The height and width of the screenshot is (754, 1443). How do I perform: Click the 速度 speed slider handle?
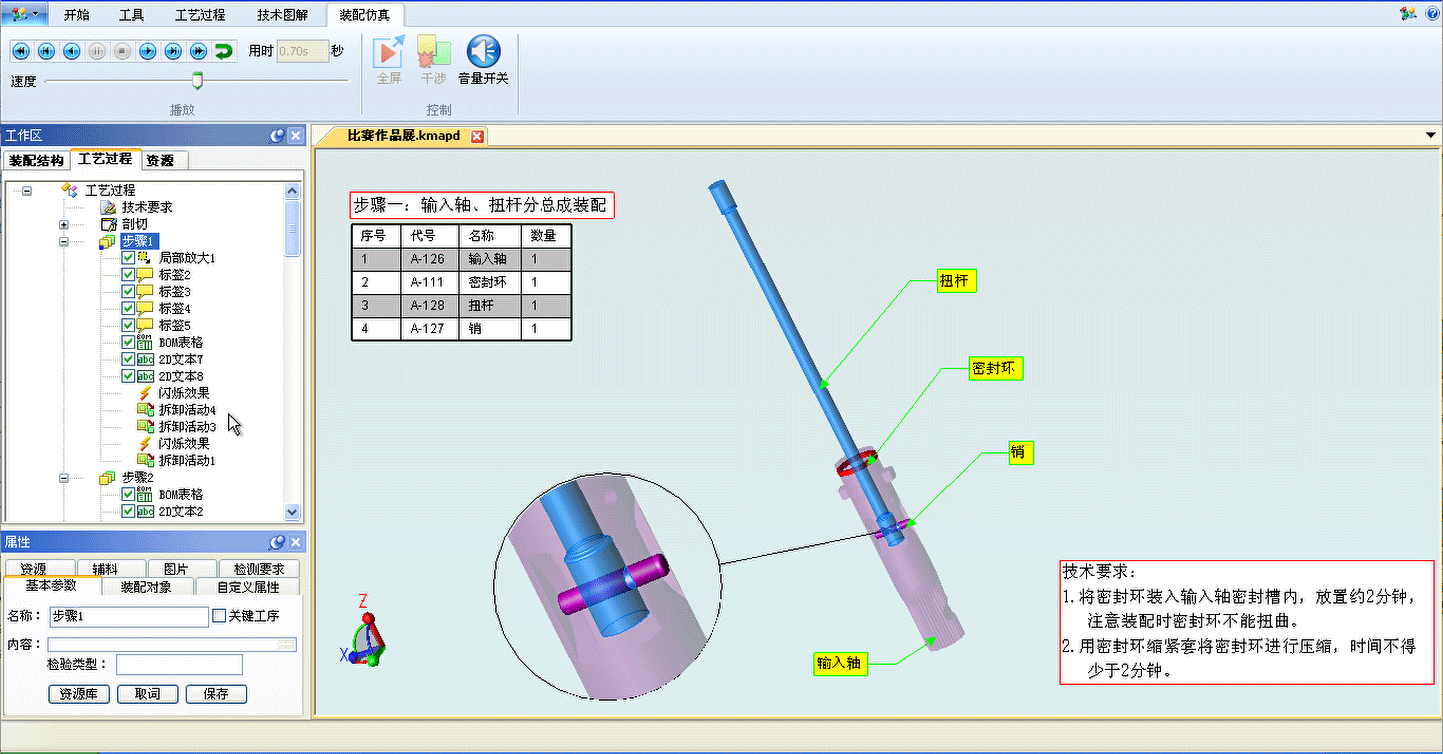196,81
